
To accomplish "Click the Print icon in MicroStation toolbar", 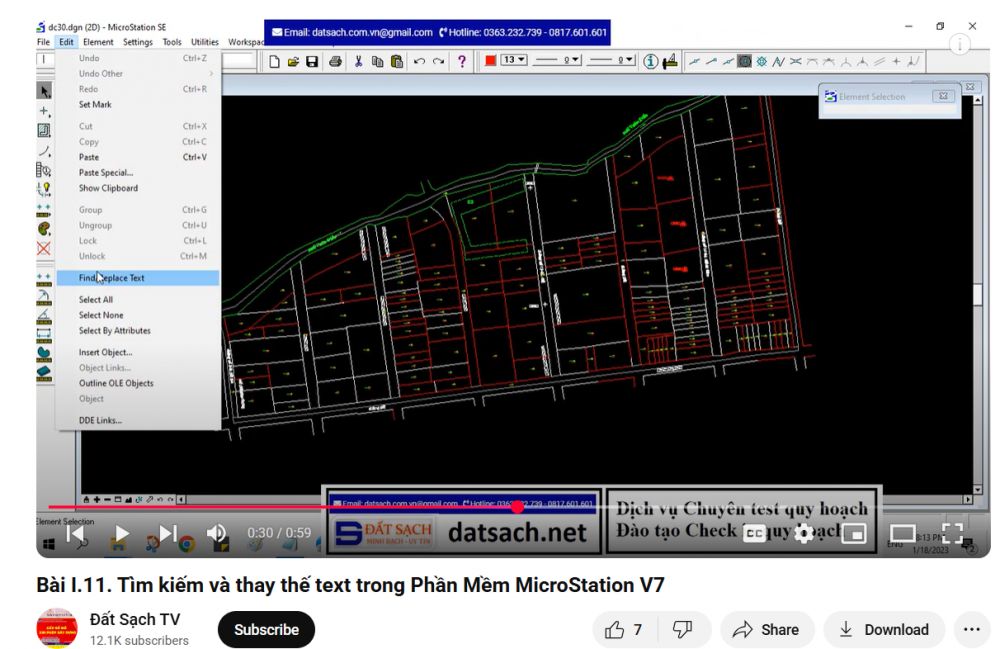I will (x=335, y=61).
